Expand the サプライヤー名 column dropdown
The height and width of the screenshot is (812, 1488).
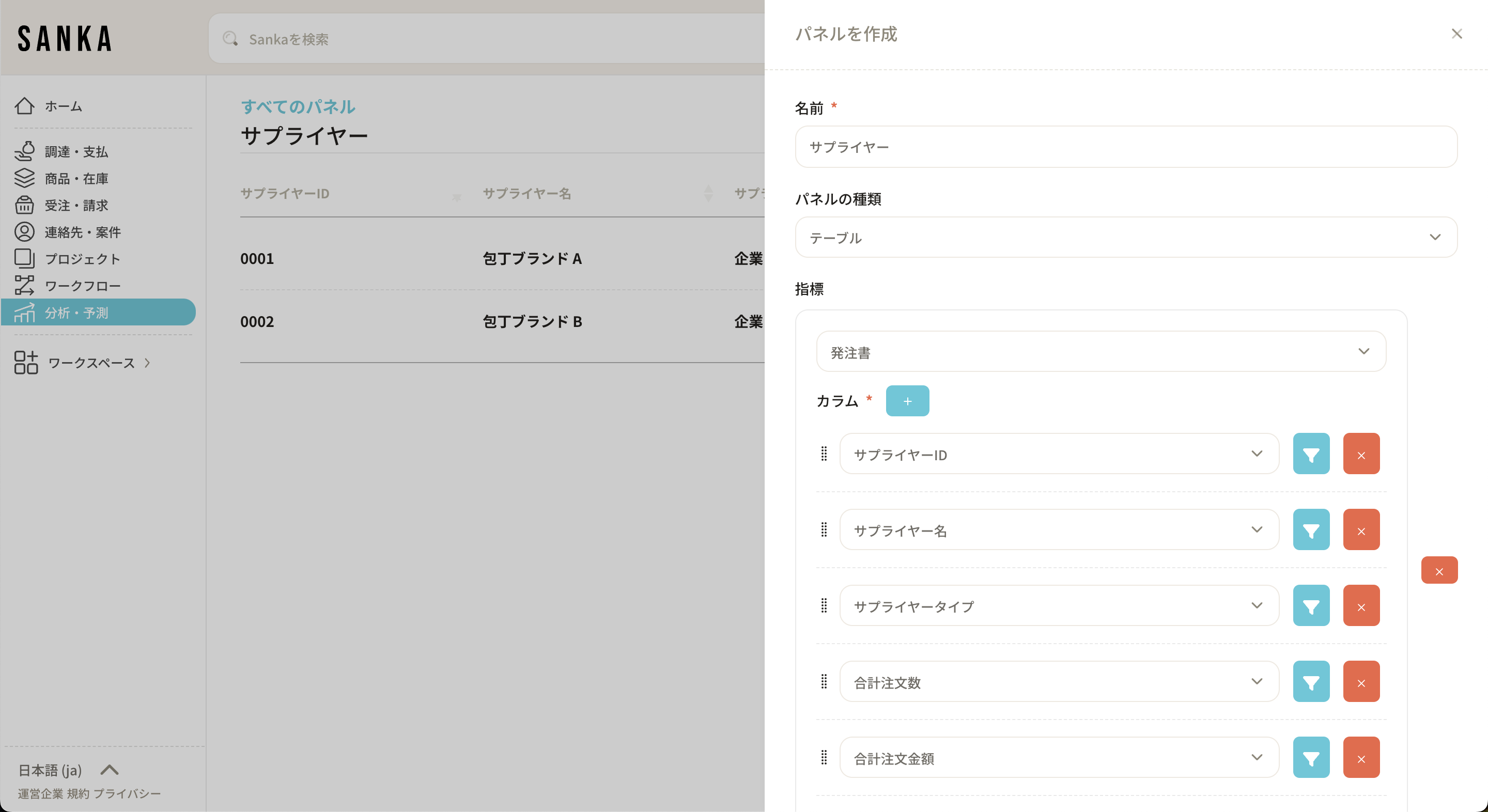tap(1058, 529)
